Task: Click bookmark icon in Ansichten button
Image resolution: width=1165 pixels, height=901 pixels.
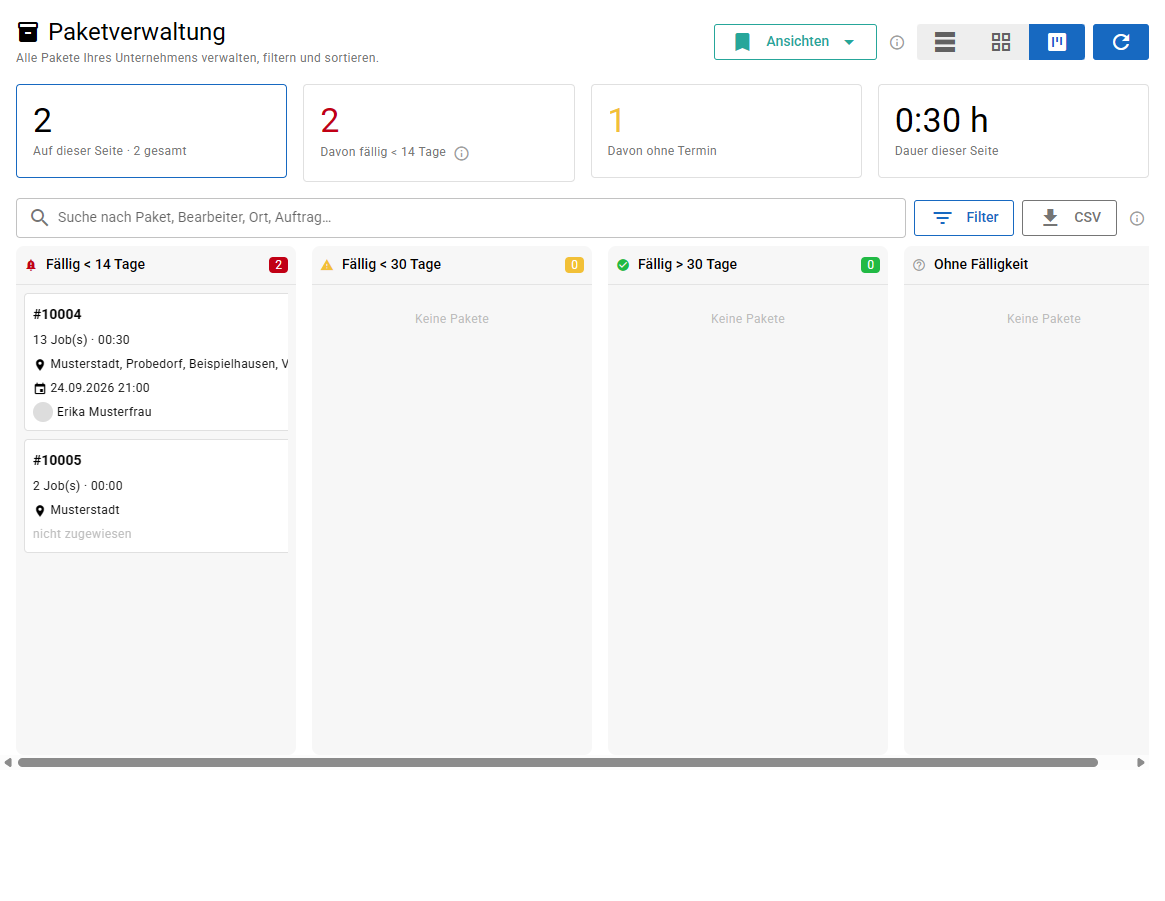Action: pos(742,42)
